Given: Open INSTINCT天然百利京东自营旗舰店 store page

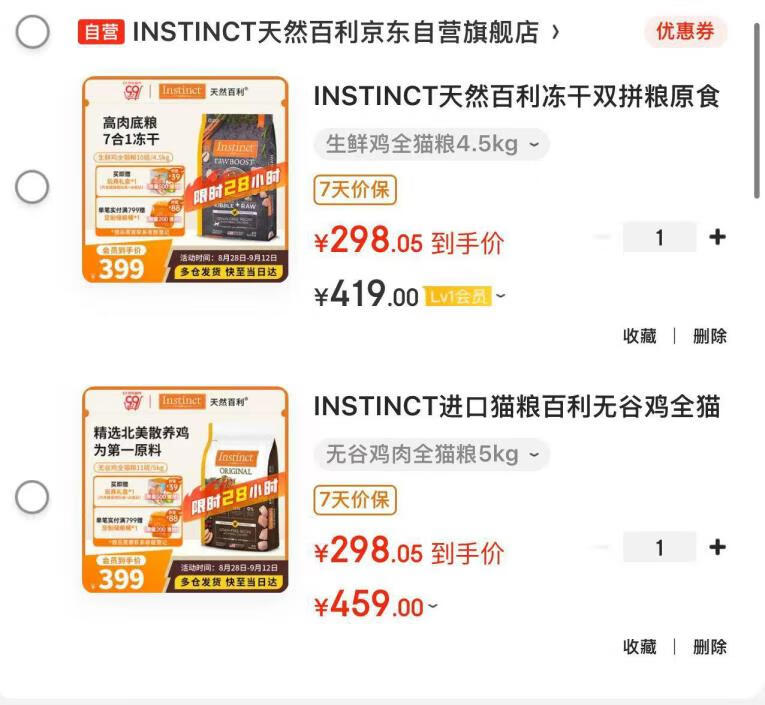Looking at the screenshot, I should click(x=346, y=33).
